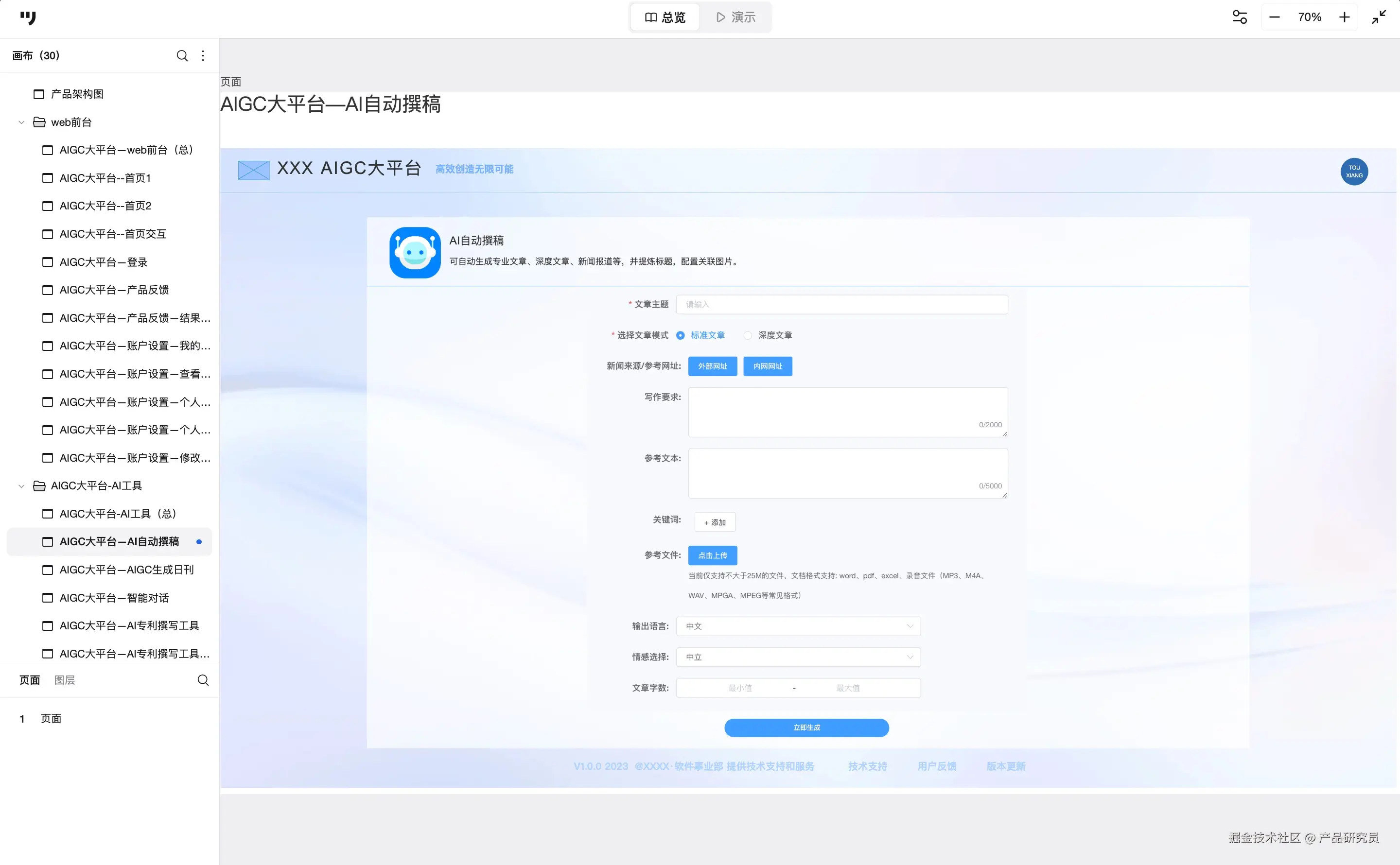This screenshot has width=1400, height=865.
Task: Open the 情感选择 dropdown
Action: point(798,657)
